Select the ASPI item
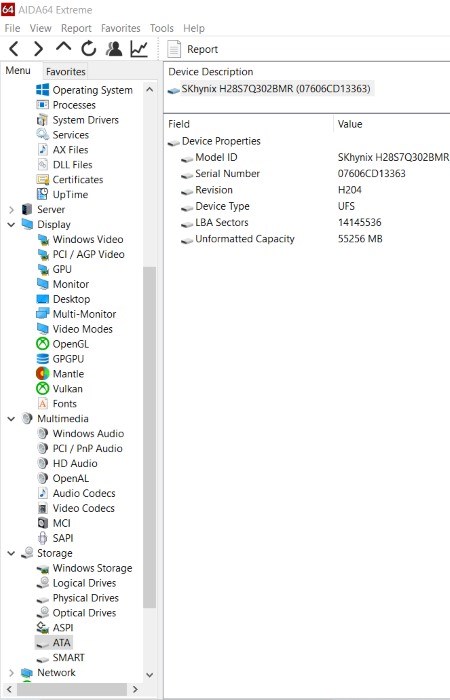Viewport: 450px width, 700px height. point(54,628)
